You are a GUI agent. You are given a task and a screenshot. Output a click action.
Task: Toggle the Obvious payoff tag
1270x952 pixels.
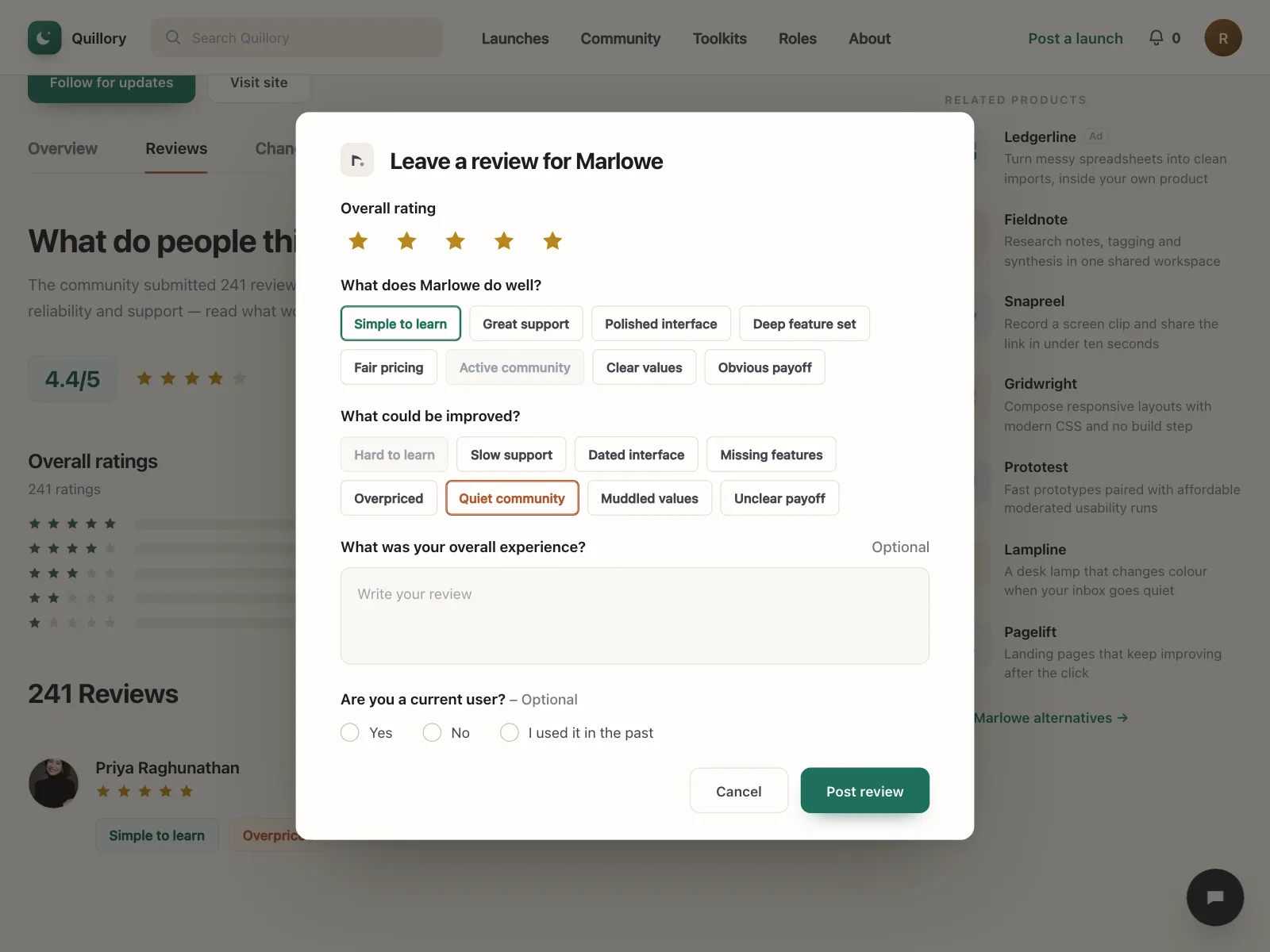click(765, 367)
